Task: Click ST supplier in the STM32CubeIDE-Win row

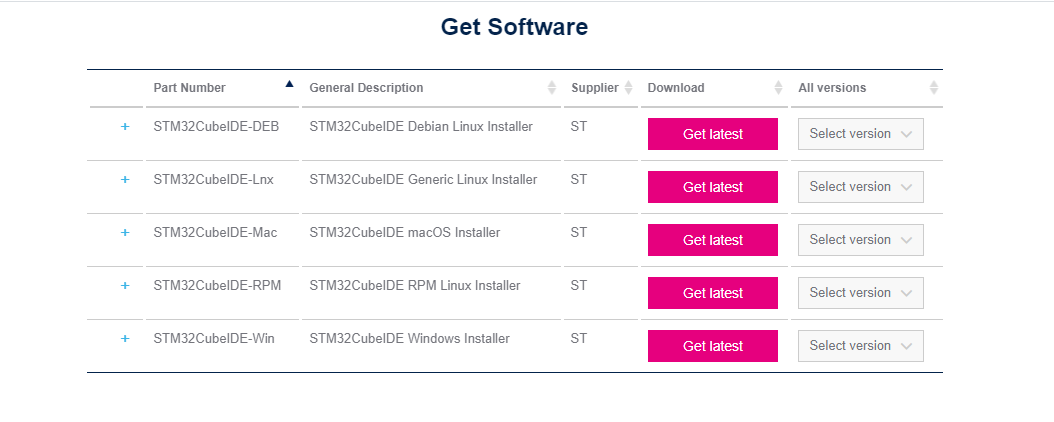Action: (x=579, y=339)
